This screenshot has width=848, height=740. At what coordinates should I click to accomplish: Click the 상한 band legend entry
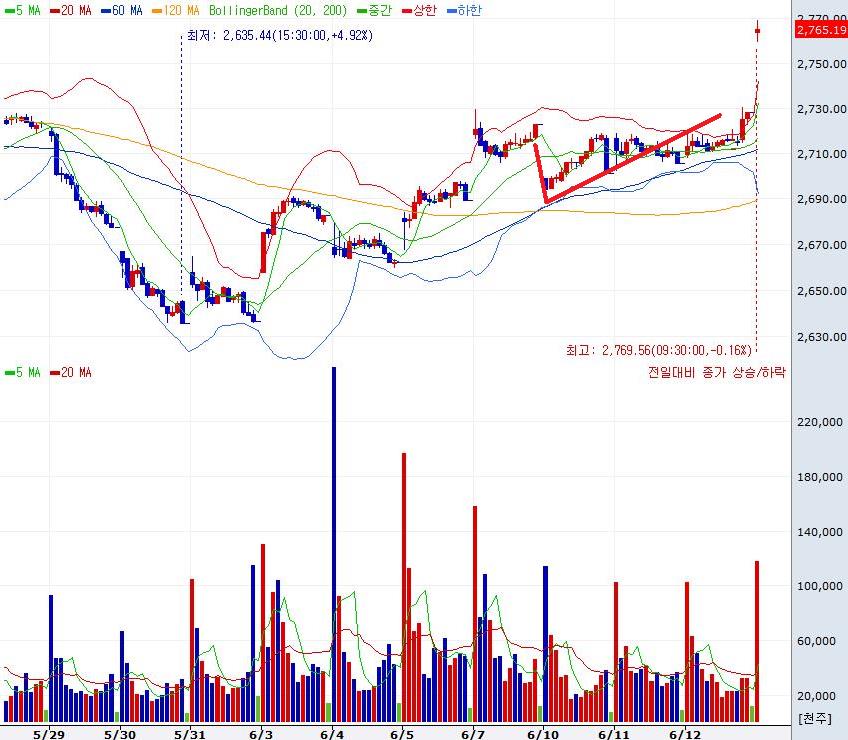pos(419,10)
